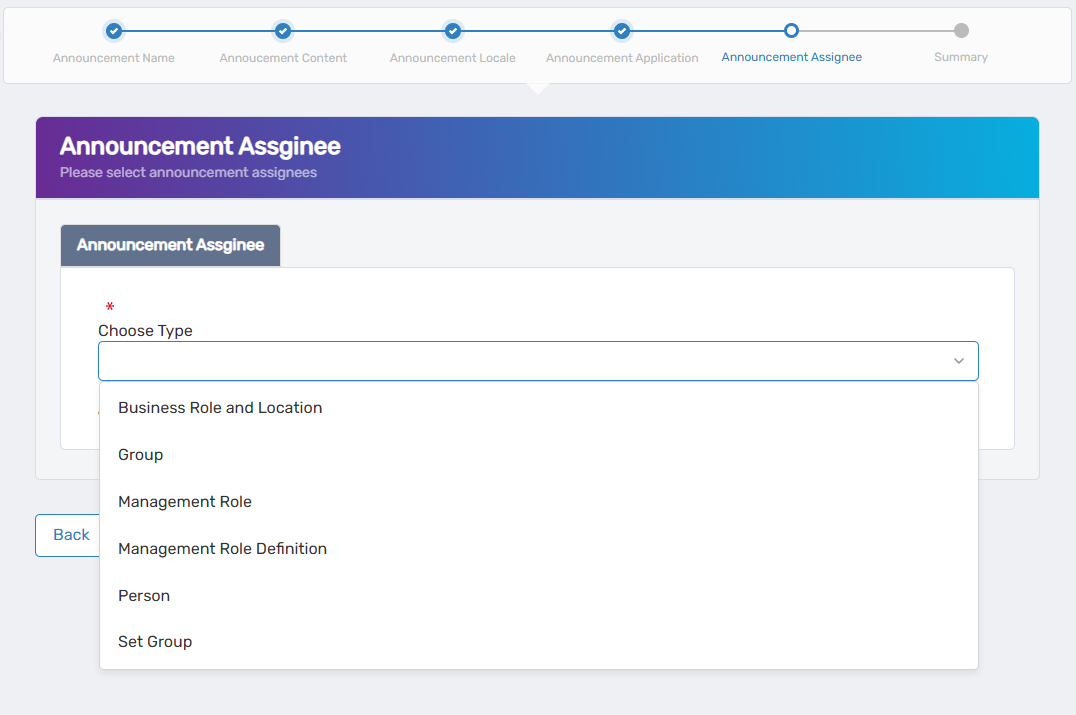Switch to the Announcement Assginee tab
Screen dimensions: 1076x715
170,244
